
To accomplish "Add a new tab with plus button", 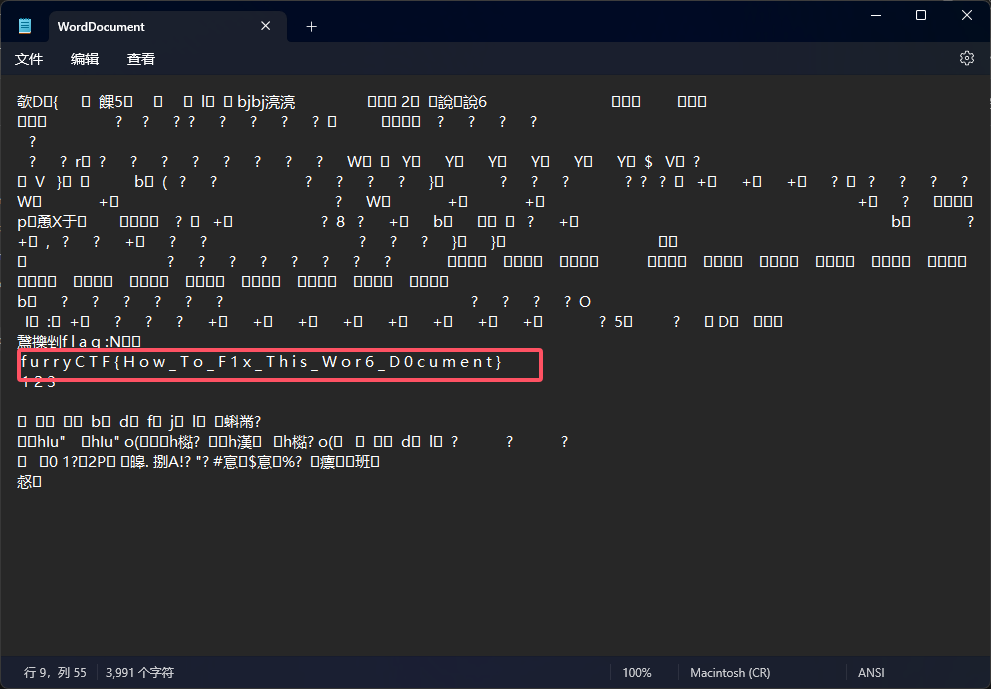I will point(311,27).
